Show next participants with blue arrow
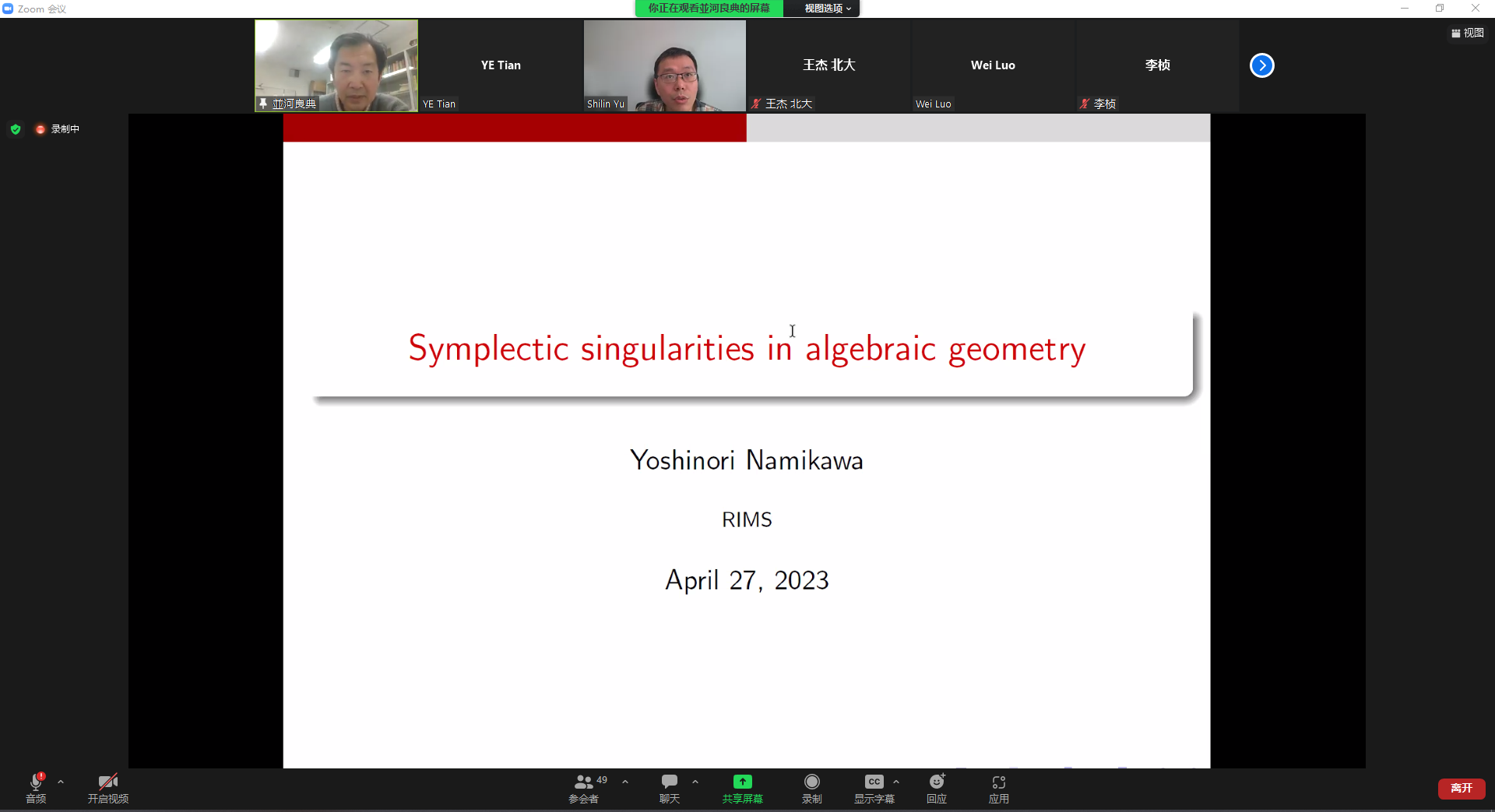This screenshot has height=812, width=1495. pyautogui.click(x=1261, y=65)
